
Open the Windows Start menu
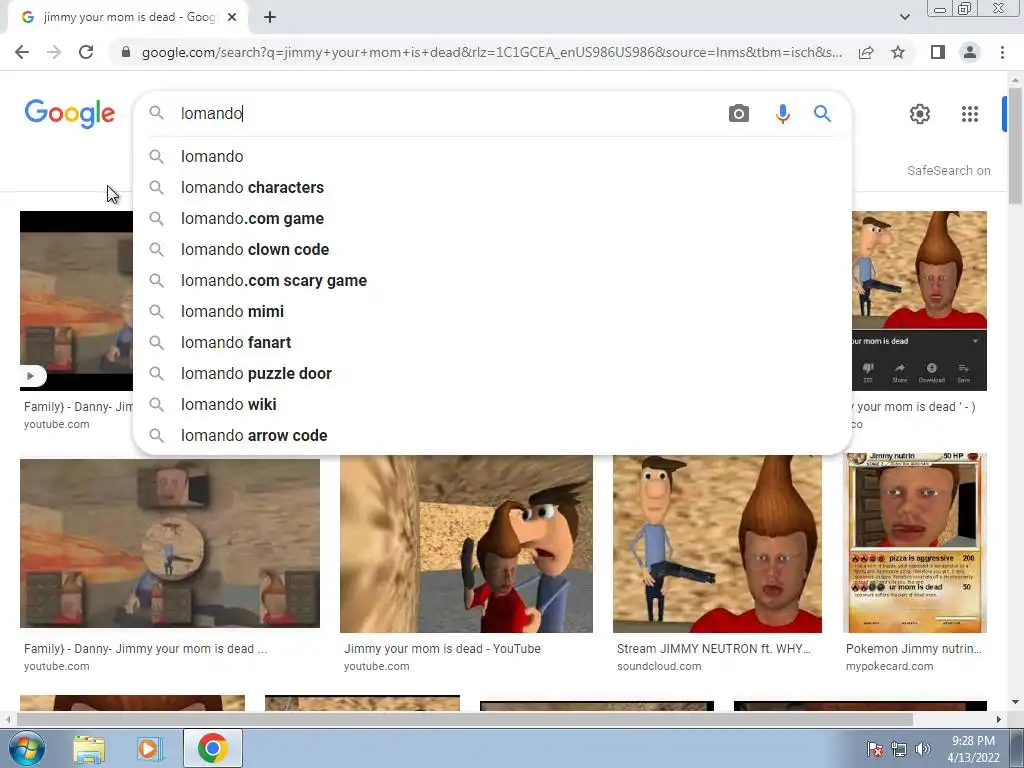(26, 748)
